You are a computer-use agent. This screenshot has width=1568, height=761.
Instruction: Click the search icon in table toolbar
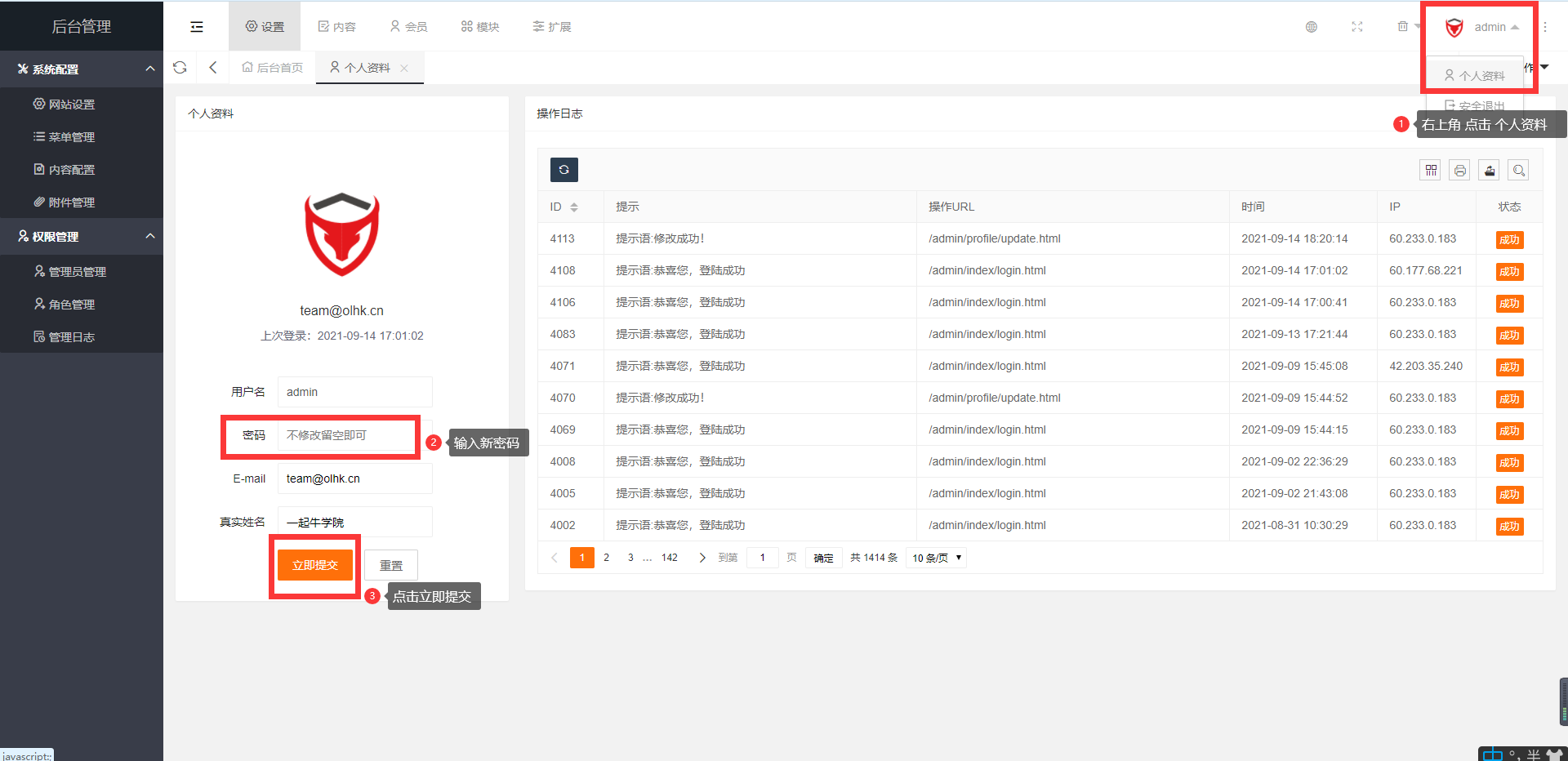(1519, 171)
